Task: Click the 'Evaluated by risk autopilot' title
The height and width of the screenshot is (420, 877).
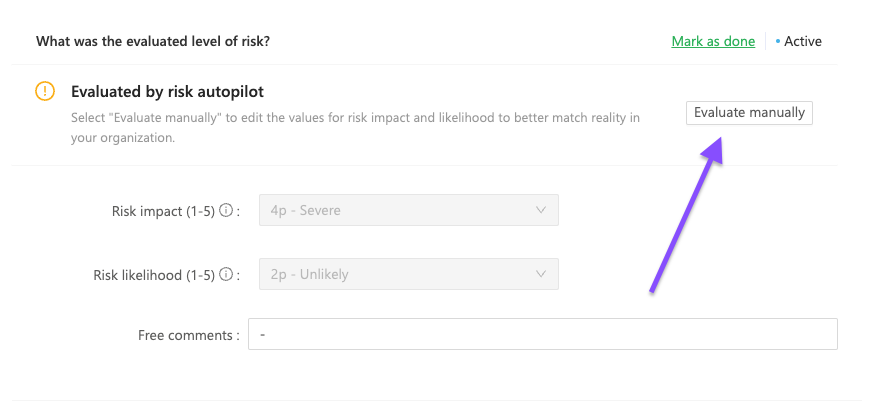Action: tap(167, 92)
